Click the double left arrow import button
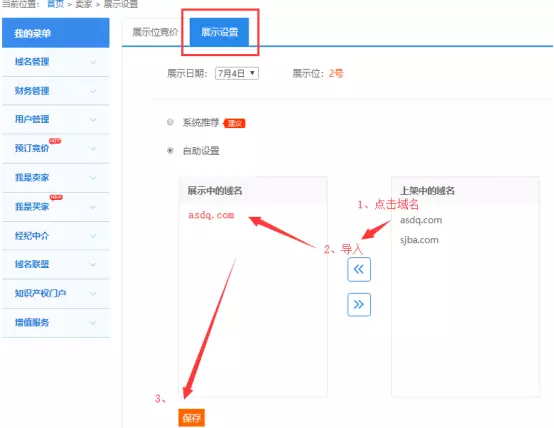 [x=359, y=269]
